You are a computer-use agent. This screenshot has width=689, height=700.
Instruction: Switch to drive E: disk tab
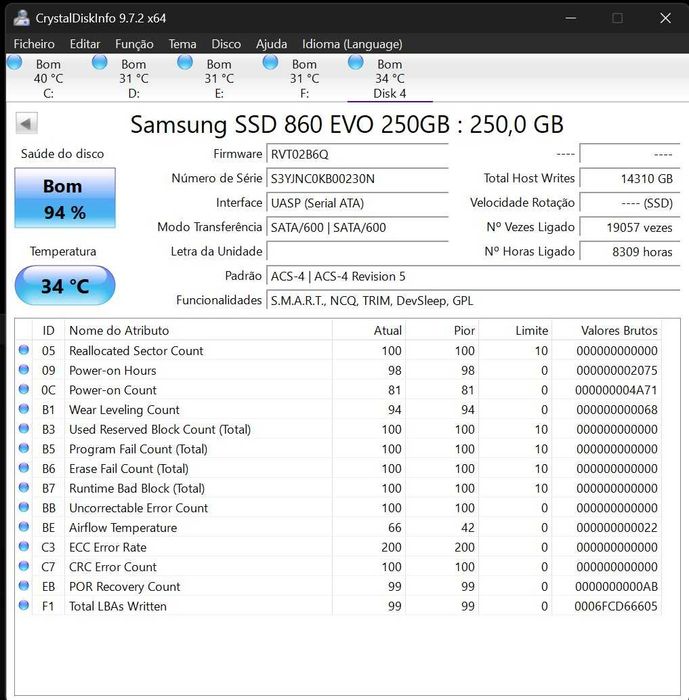pyautogui.click(x=219, y=79)
